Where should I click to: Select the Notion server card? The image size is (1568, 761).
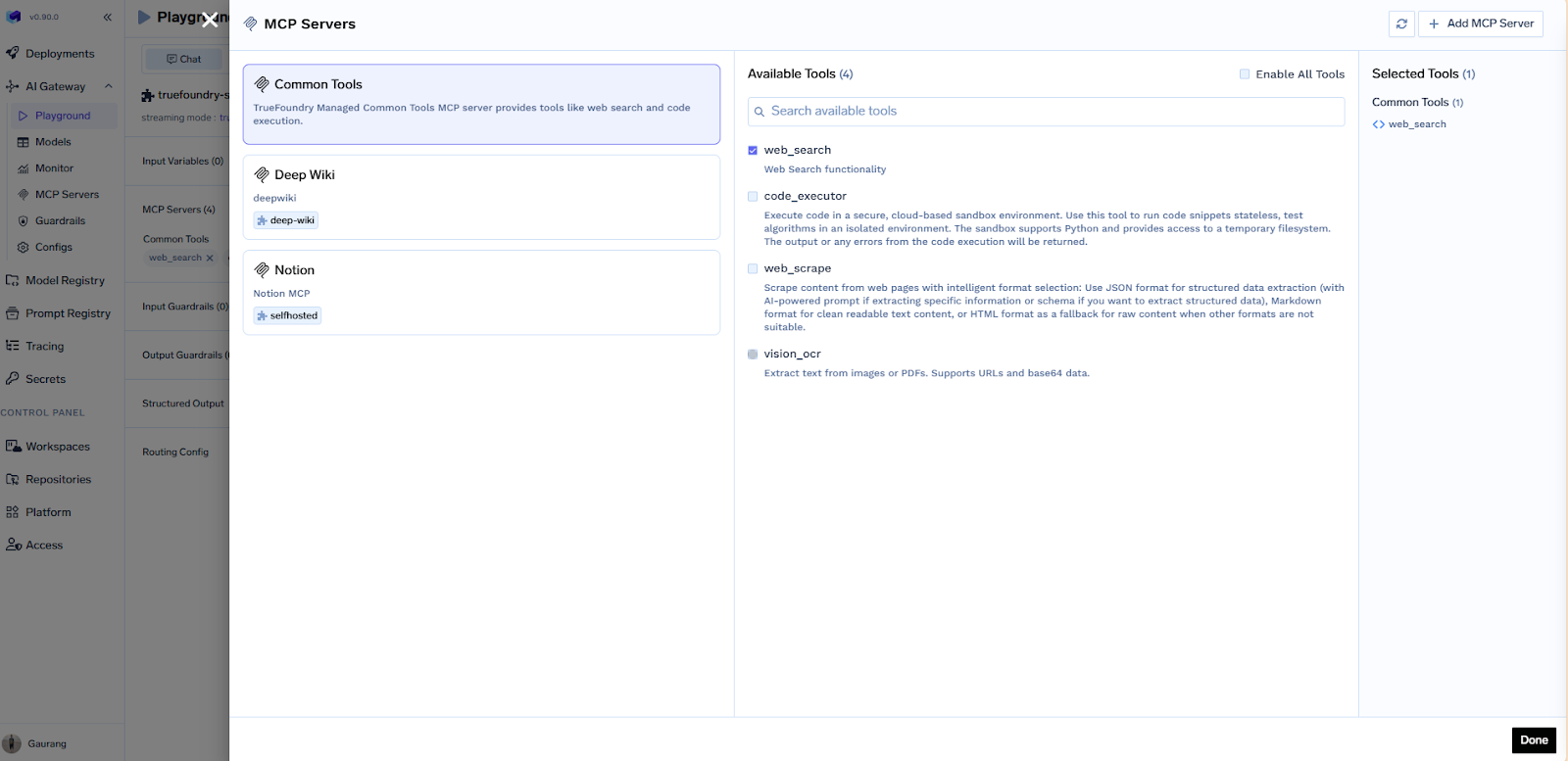pyautogui.click(x=481, y=292)
